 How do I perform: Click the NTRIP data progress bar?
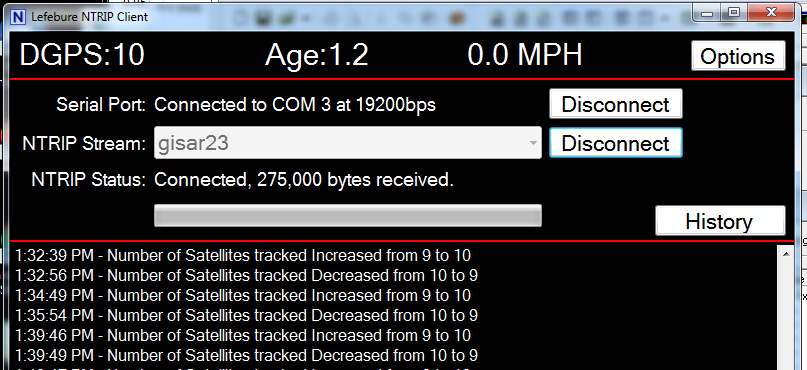pyautogui.click(x=347, y=216)
